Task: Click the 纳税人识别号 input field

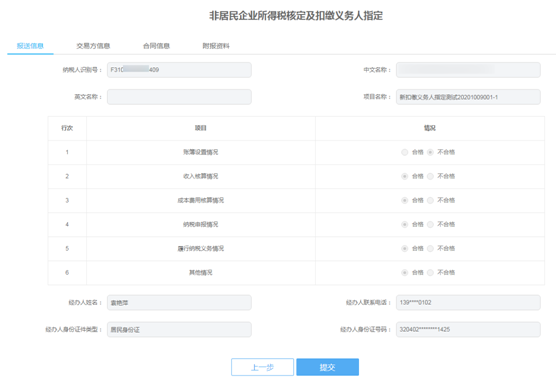Action: (x=179, y=70)
